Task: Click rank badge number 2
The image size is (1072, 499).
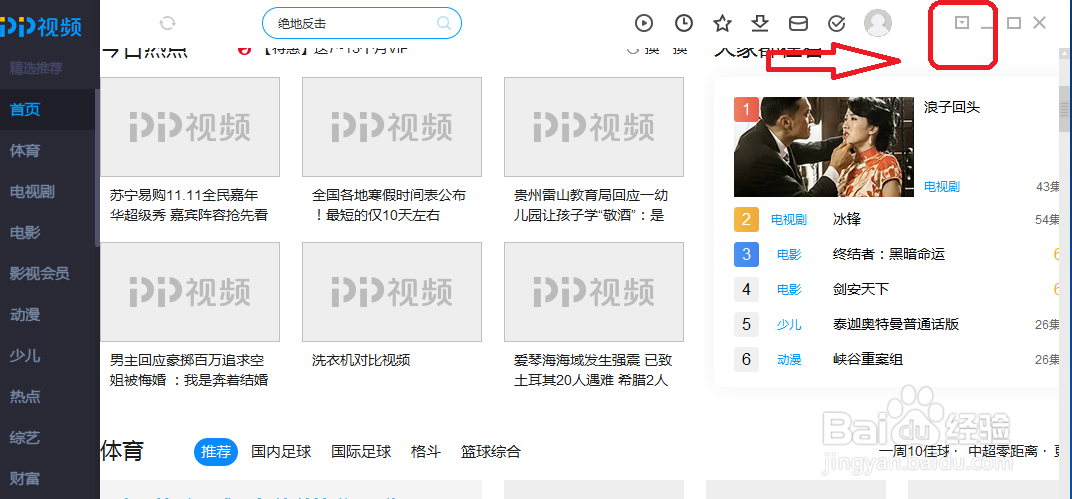Action: 747,219
